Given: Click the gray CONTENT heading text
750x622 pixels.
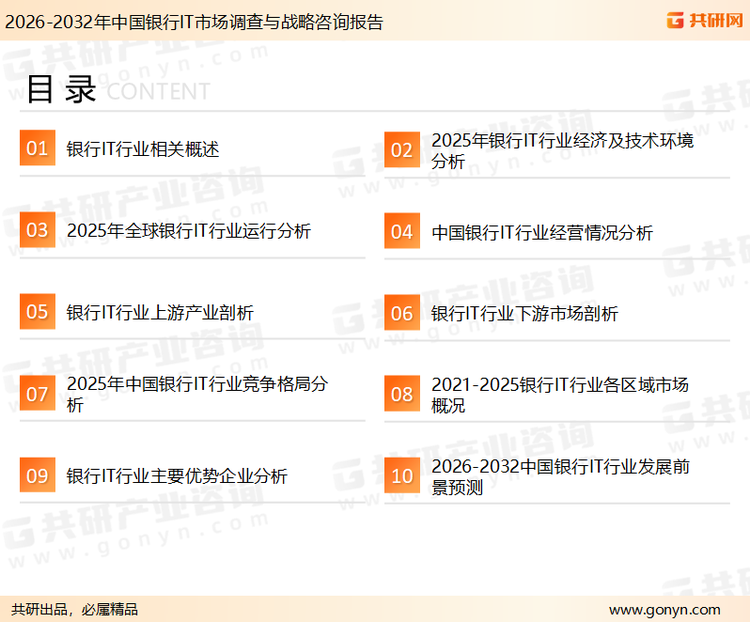Looking at the screenshot, I should [x=158, y=91].
